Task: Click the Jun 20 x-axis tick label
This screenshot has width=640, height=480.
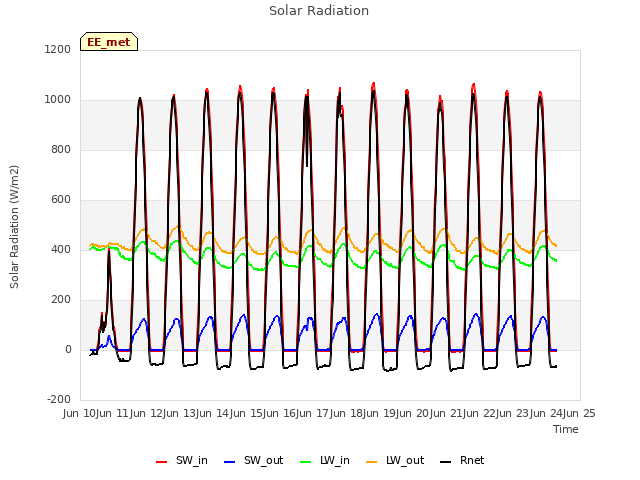Action: tap(414, 413)
